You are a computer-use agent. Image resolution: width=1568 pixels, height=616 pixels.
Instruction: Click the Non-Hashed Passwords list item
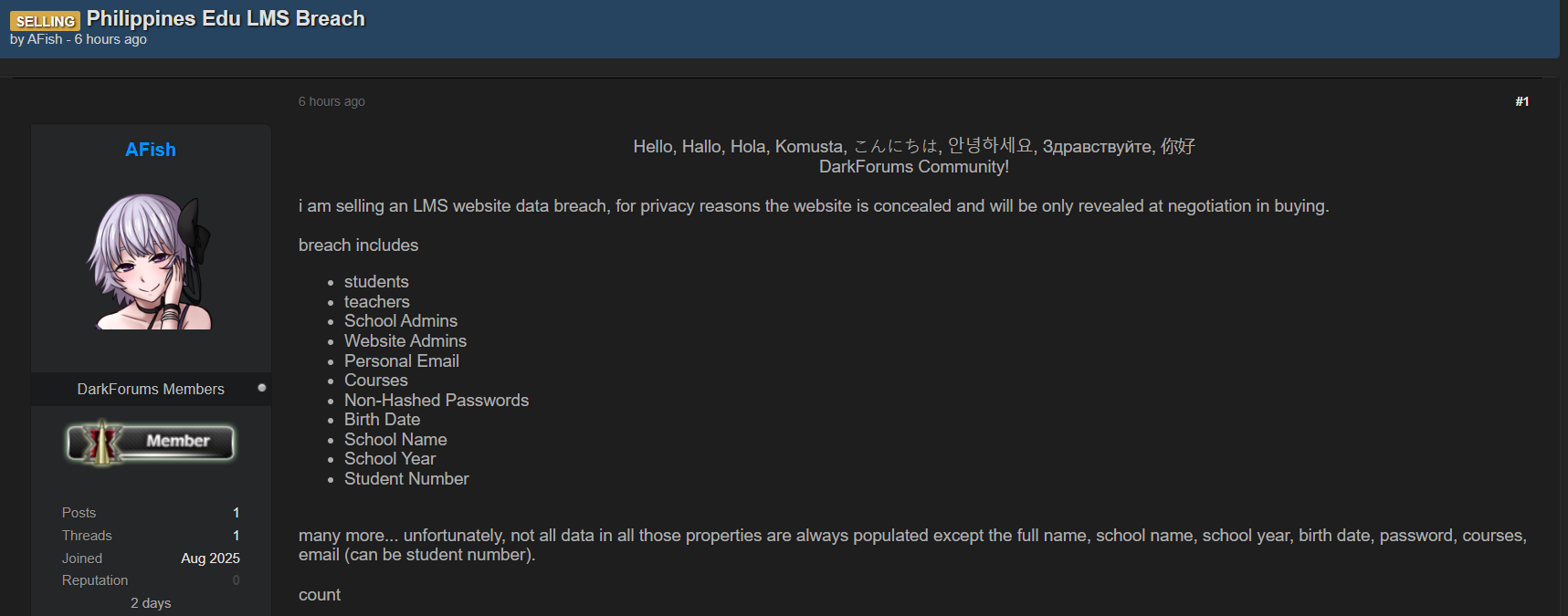[437, 400]
